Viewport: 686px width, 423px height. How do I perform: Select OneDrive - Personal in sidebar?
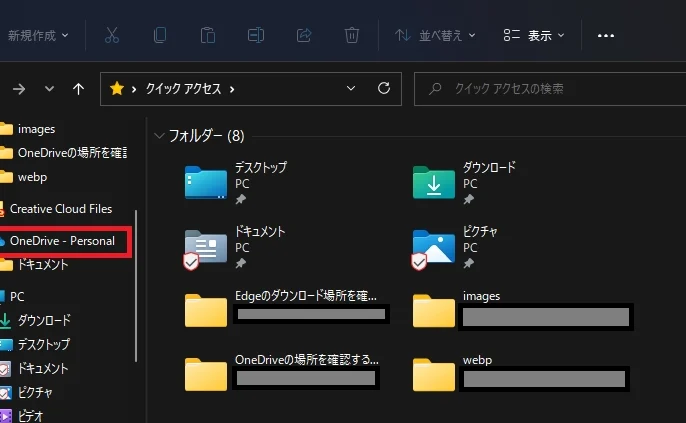pos(63,241)
